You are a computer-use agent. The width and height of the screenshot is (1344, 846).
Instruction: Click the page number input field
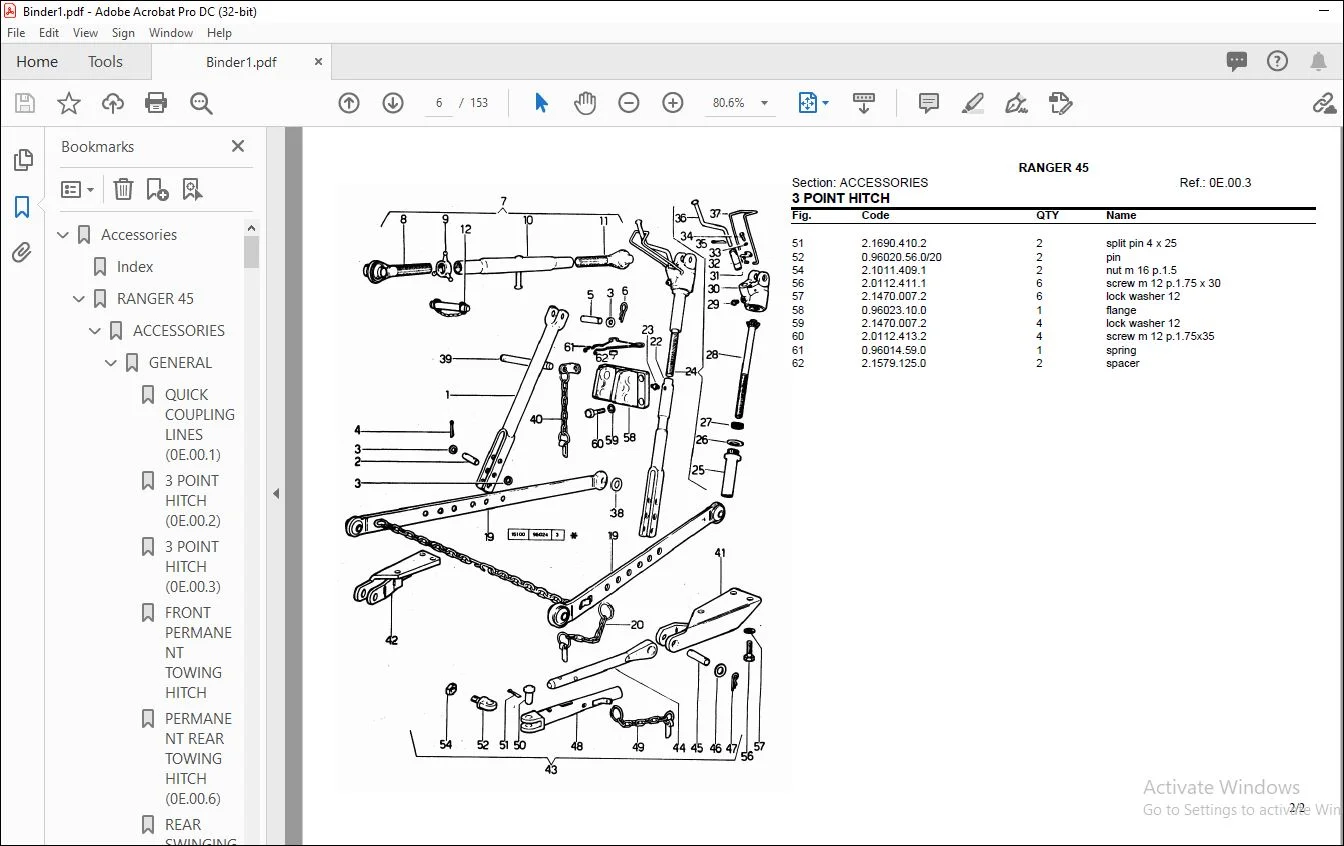439,103
